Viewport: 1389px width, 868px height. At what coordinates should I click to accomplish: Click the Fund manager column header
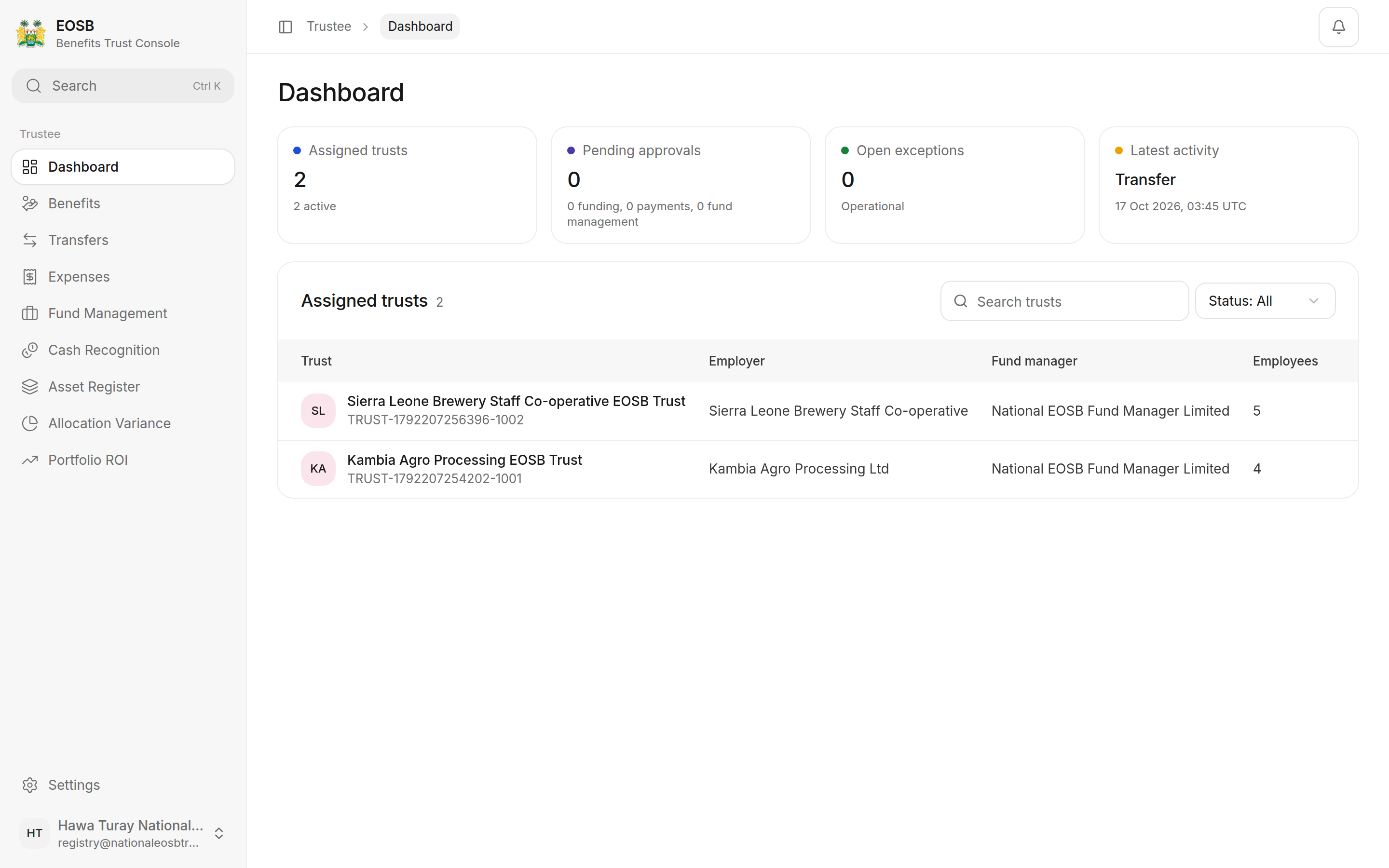point(1034,361)
